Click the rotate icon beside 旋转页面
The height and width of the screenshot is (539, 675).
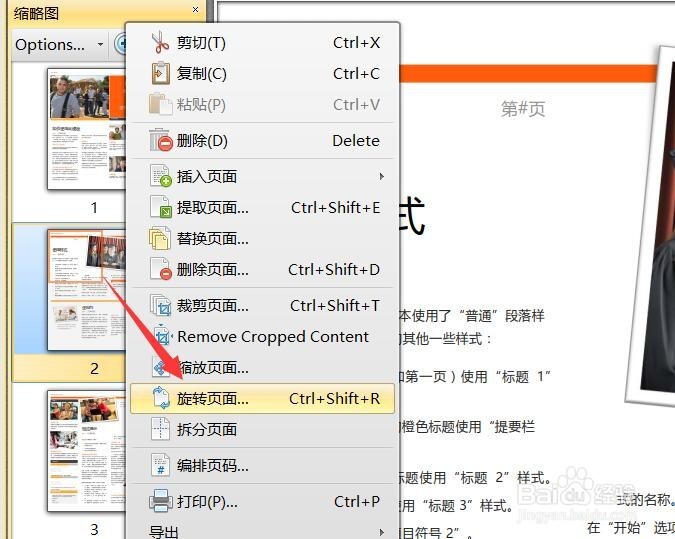point(161,398)
